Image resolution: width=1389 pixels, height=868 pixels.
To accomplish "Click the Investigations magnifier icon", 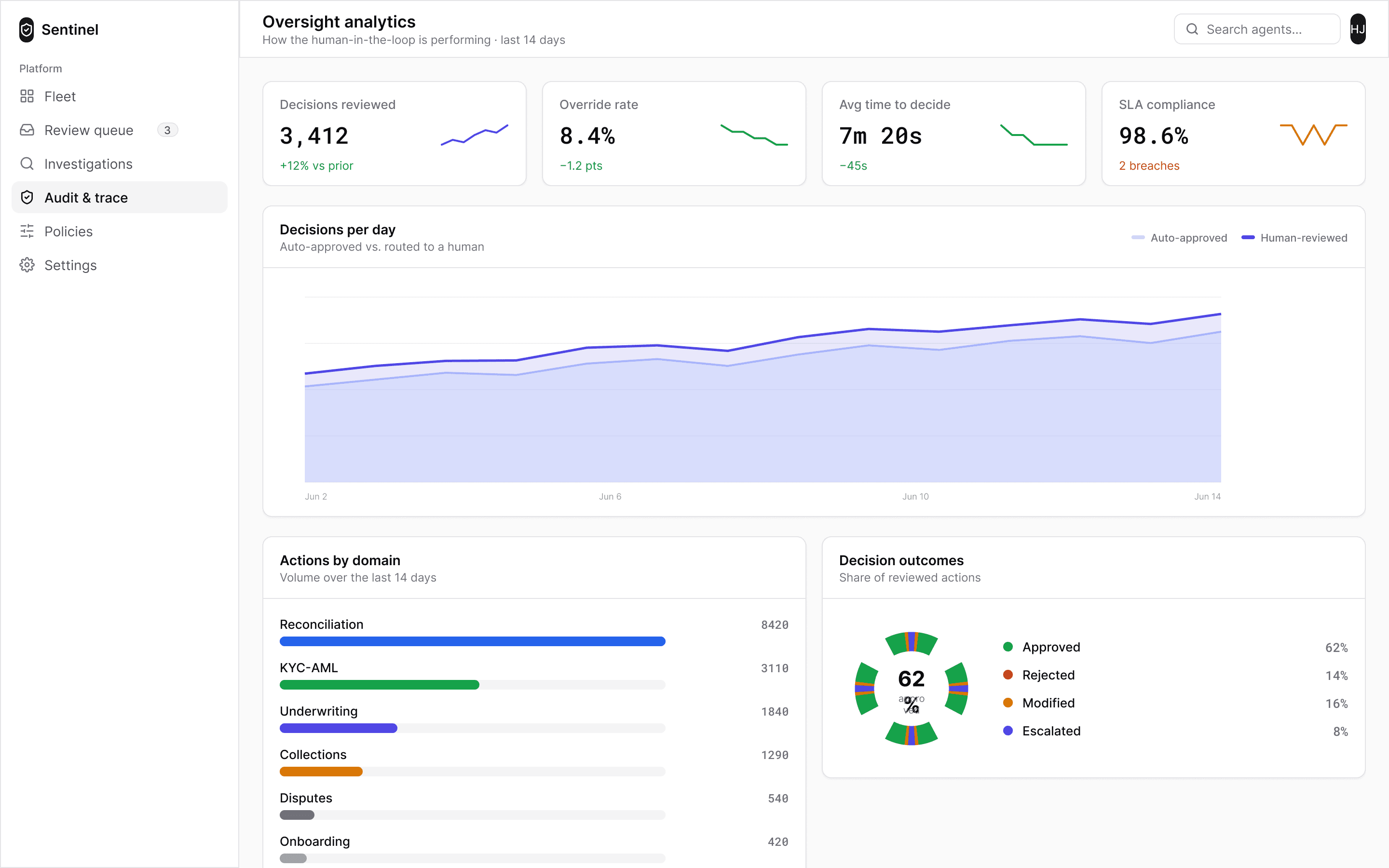I will tap(27, 163).
